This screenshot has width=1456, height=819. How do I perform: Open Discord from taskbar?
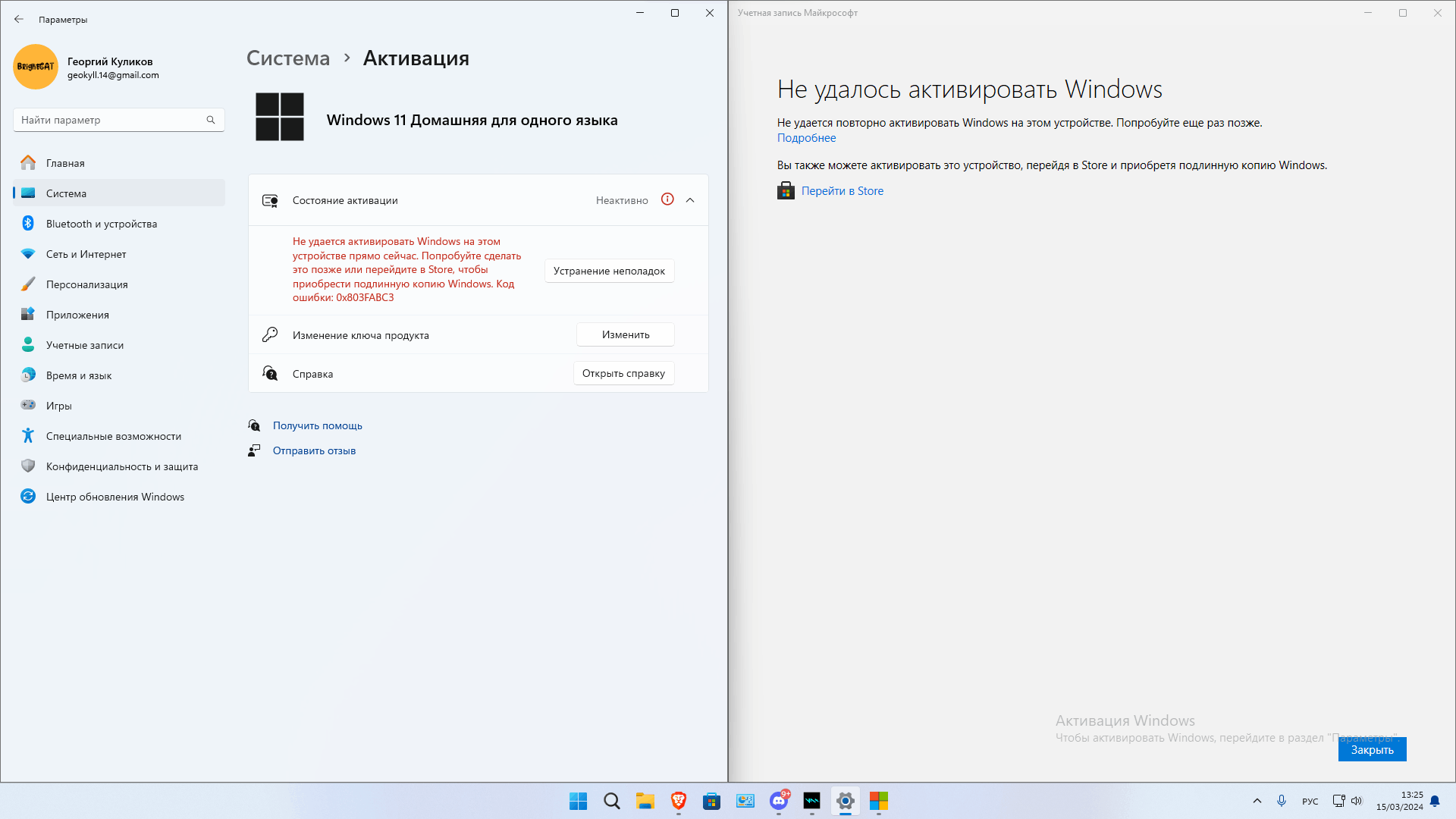(779, 801)
